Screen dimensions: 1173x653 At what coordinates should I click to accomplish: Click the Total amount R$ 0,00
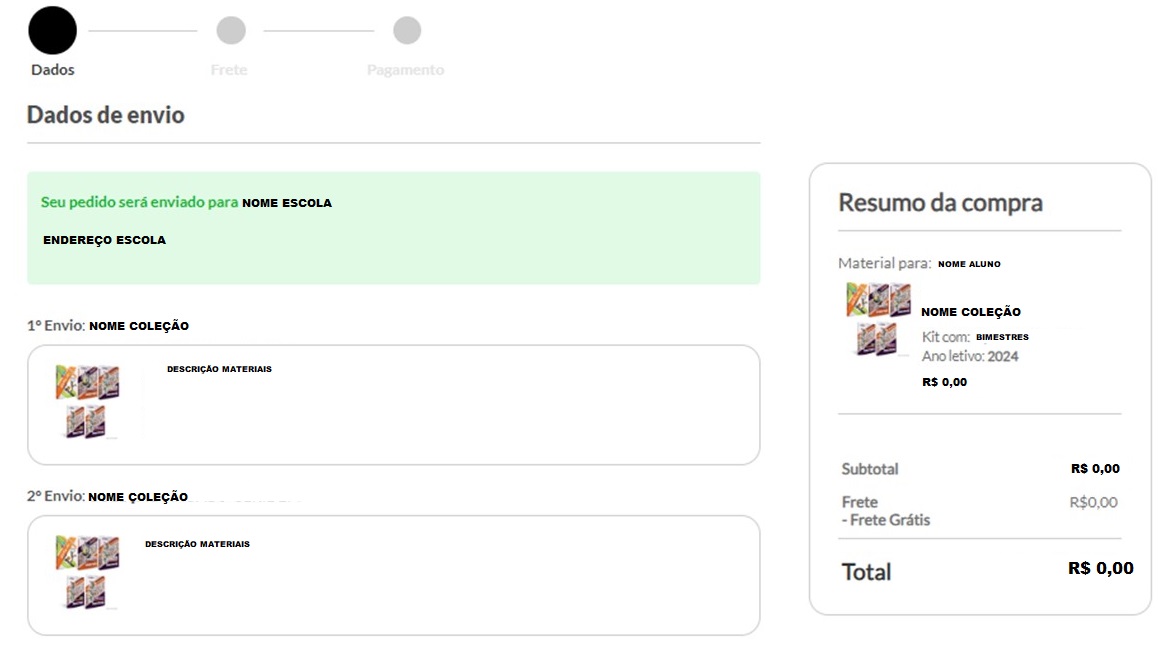1100,568
